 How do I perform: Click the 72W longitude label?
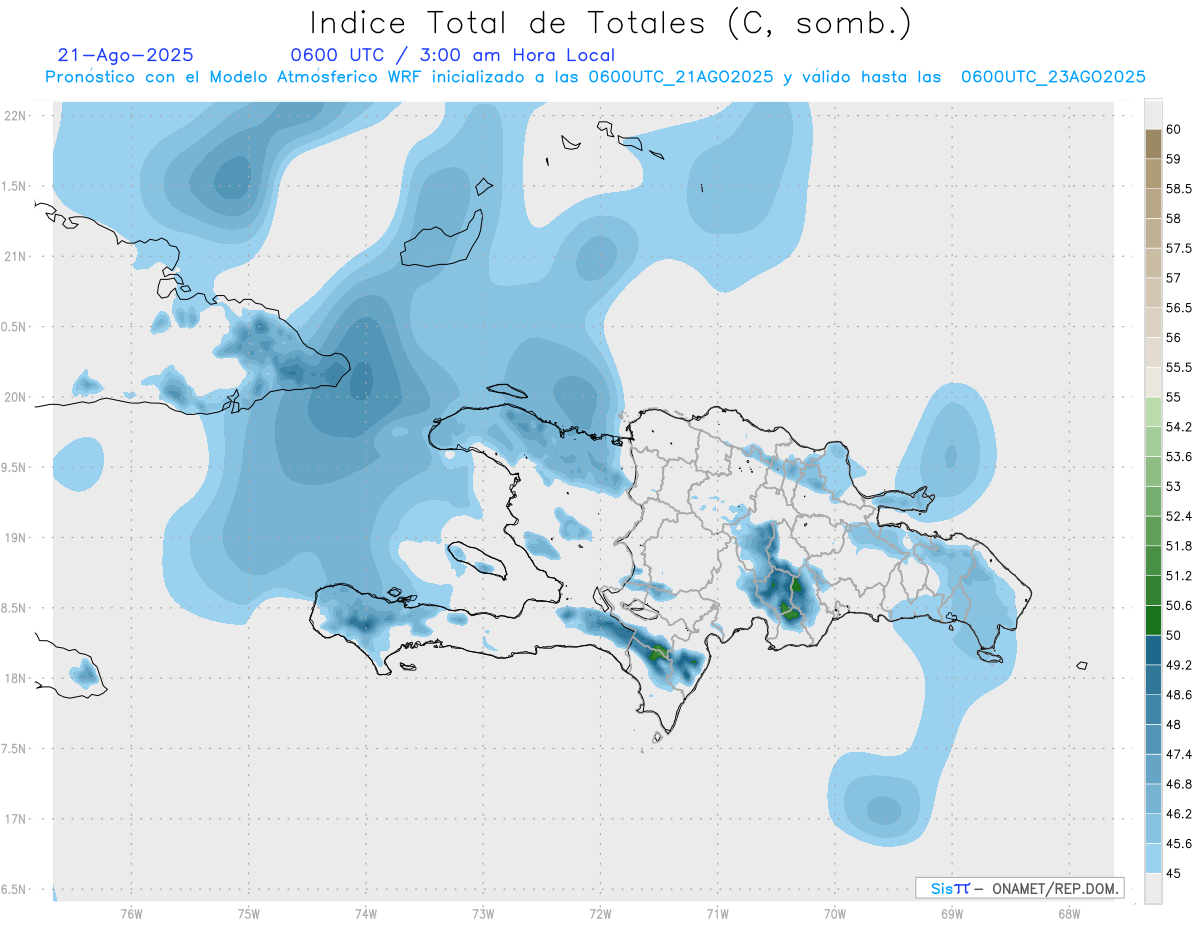tap(600, 913)
